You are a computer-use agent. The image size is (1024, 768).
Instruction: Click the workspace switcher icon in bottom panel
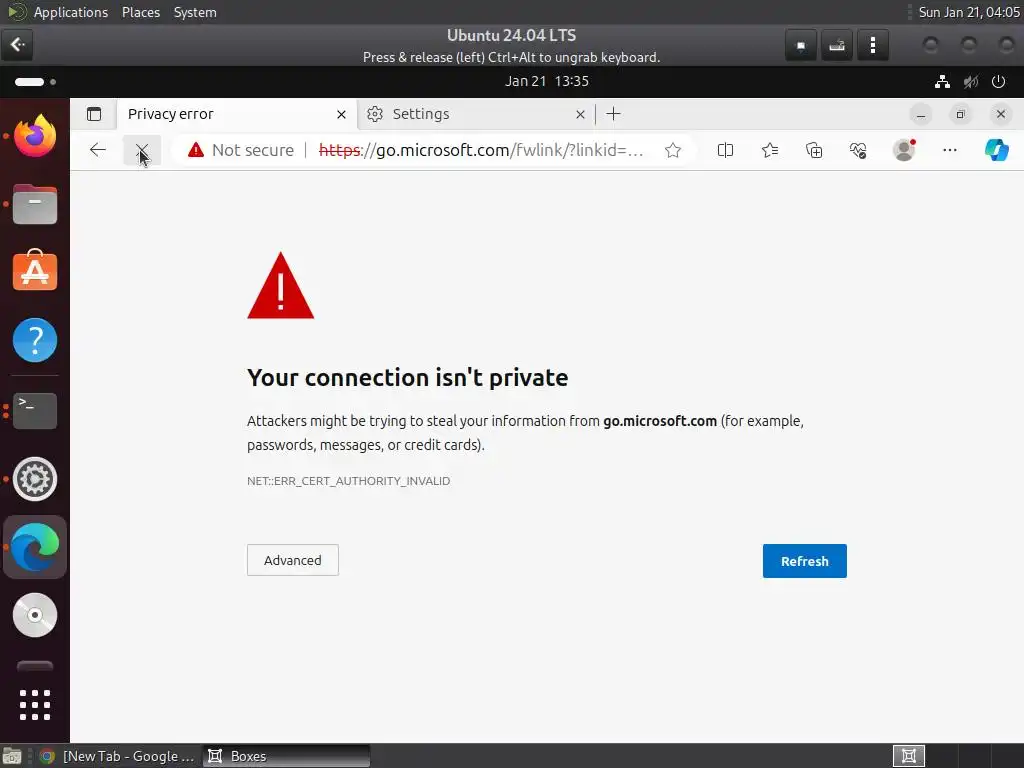pos(908,756)
